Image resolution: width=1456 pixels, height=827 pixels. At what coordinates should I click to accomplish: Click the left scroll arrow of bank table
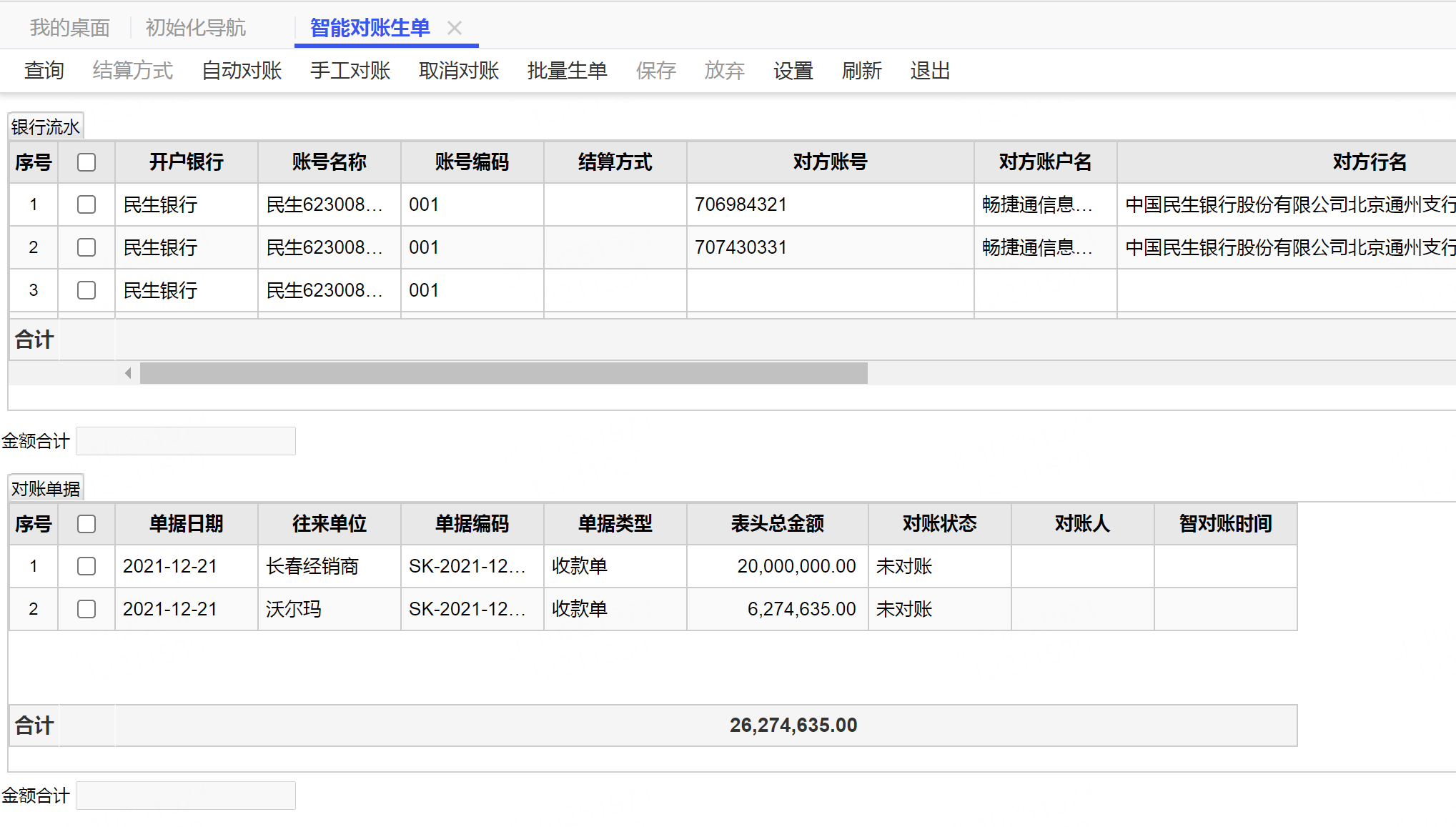(128, 373)
